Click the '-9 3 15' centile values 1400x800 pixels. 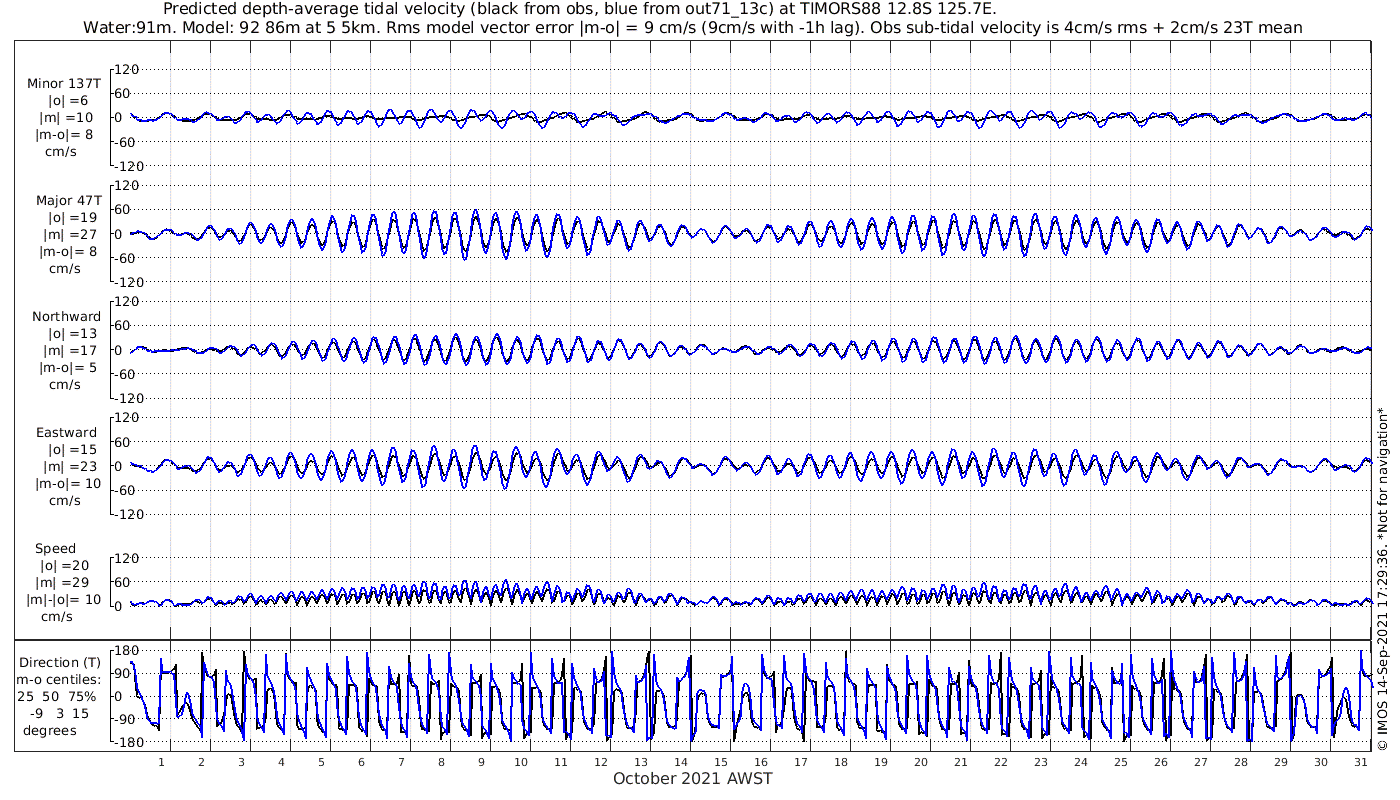(59, 714)
